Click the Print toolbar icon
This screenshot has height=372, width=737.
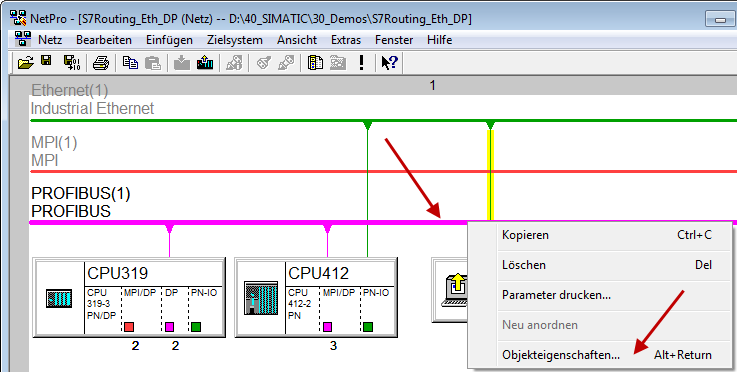tap(101, 63)
